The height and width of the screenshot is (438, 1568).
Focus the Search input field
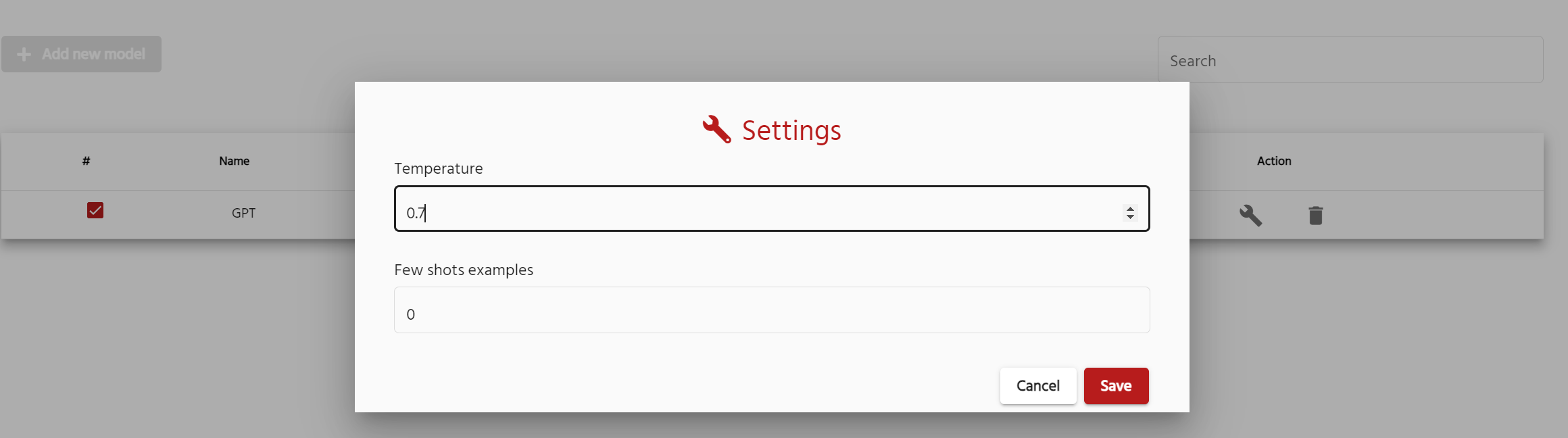click(1350, 61)
